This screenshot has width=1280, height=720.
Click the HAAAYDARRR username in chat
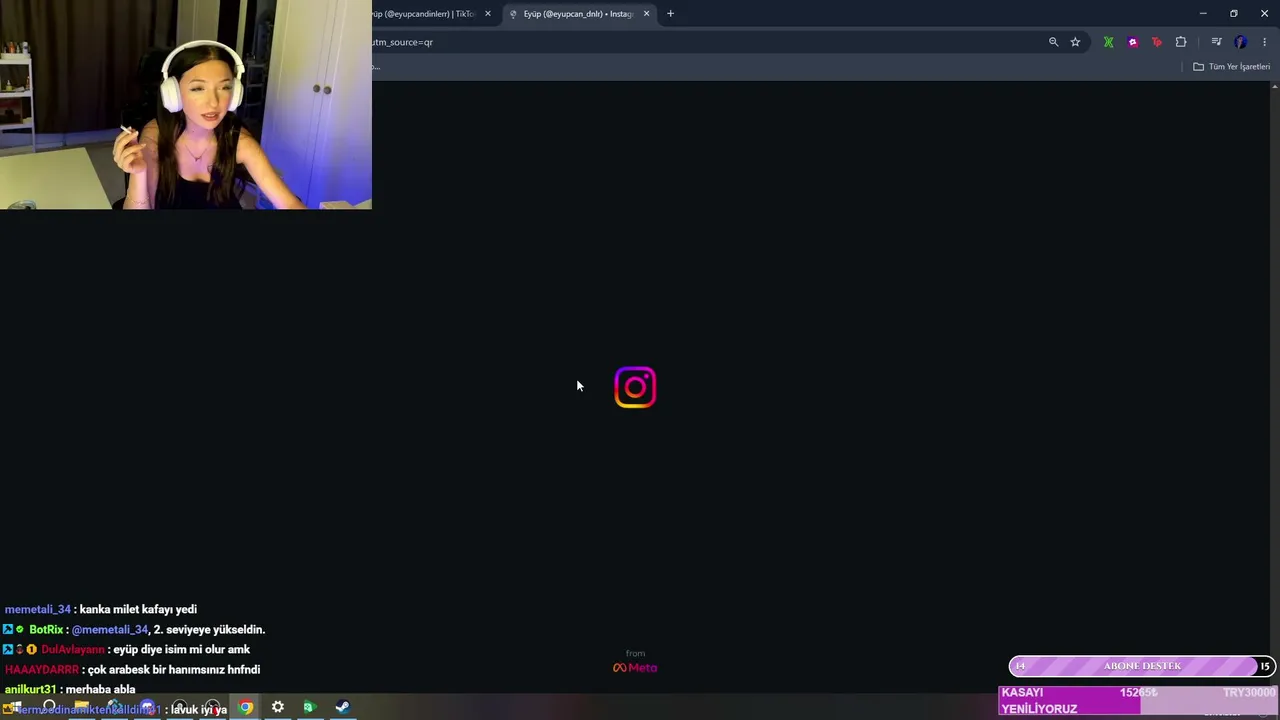click(42, 669)
